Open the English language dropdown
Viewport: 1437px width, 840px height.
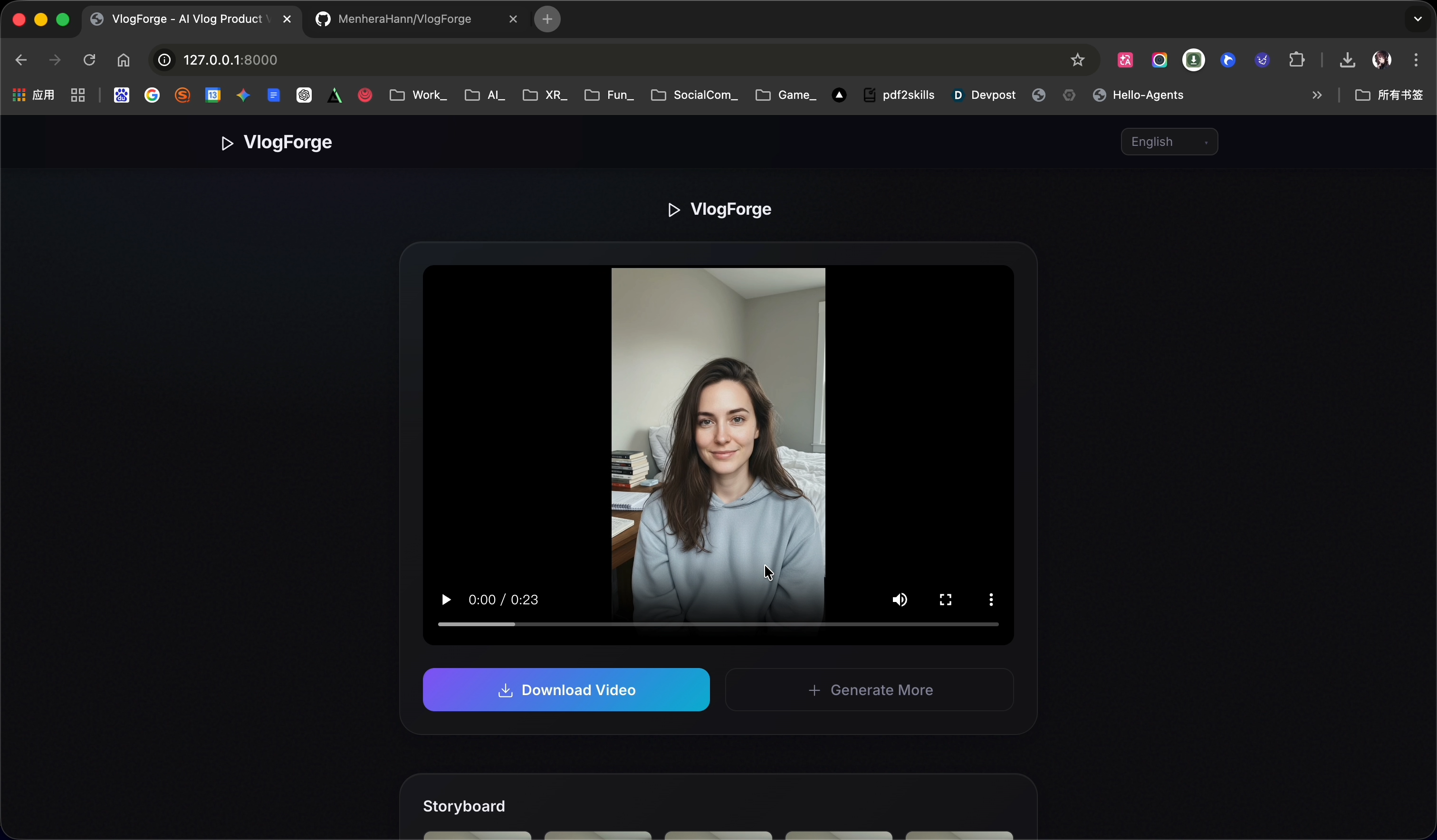click(1169, 142)
